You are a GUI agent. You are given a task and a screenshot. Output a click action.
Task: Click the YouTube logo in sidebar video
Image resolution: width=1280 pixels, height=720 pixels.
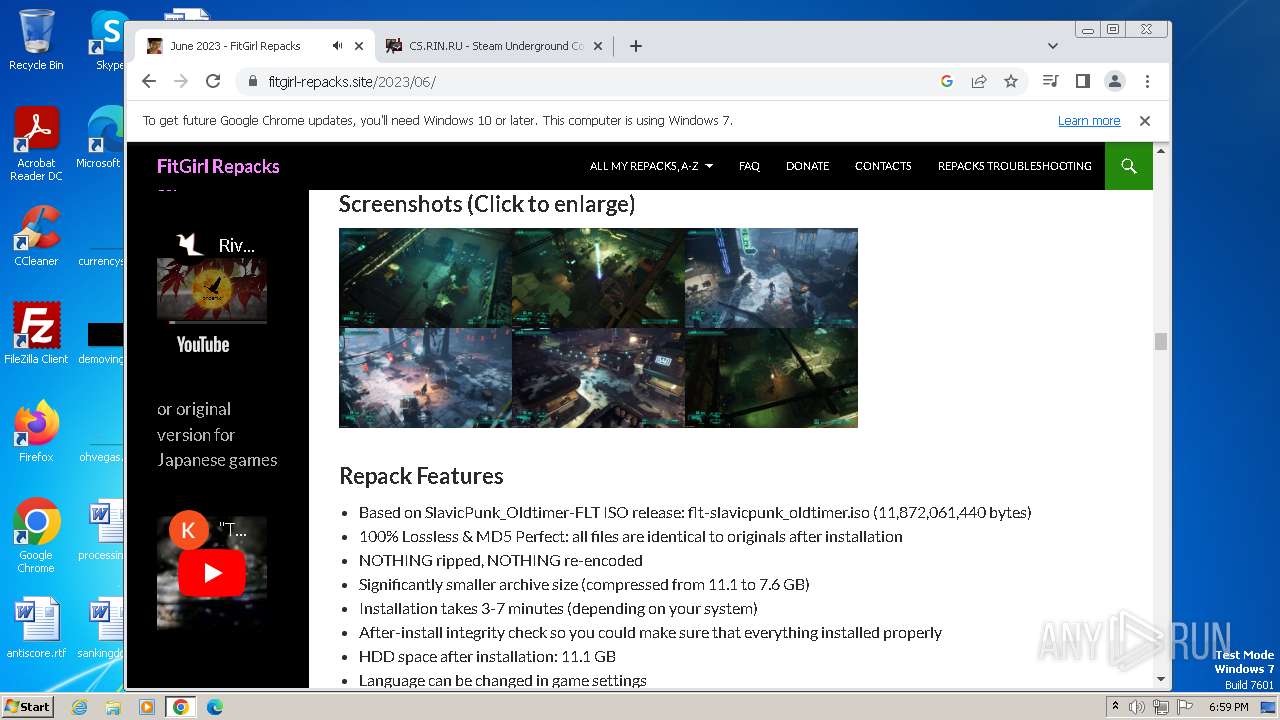pos(203,344)
